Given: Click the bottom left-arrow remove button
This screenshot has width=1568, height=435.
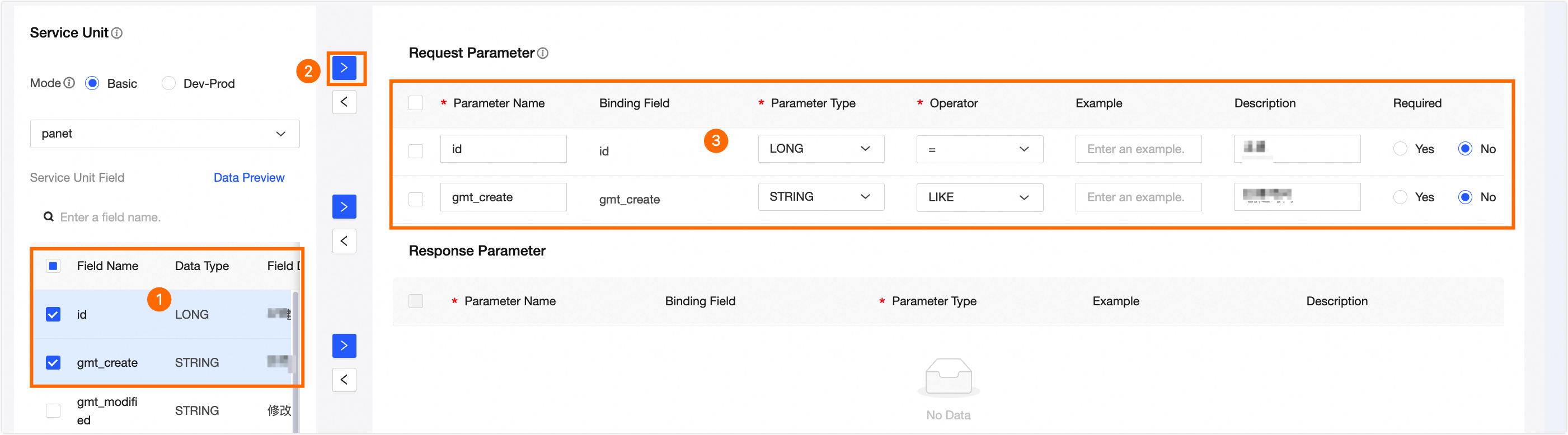Looking at the screenshot, I should pos(344,380).
